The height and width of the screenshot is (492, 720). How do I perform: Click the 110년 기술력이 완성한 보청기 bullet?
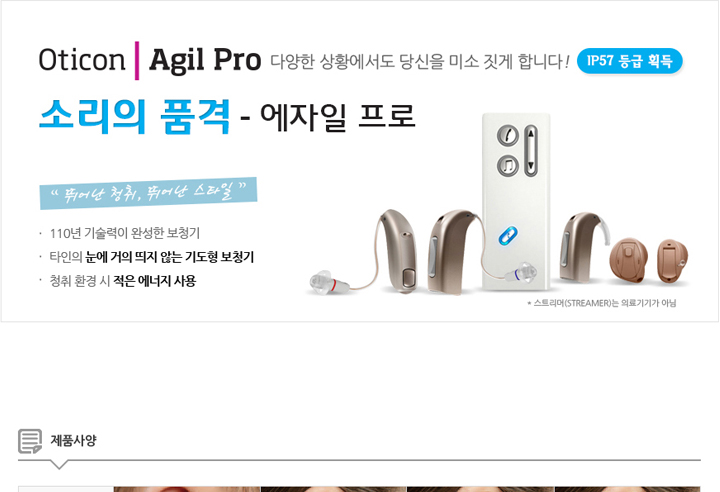[x=124, y=233]
